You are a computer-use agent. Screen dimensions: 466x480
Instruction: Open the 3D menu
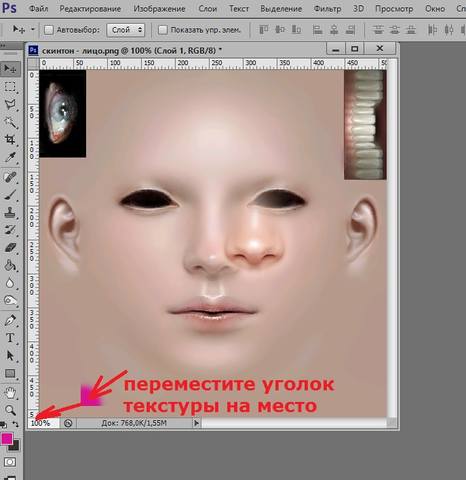pyautogui.click(x=358, y=9)
